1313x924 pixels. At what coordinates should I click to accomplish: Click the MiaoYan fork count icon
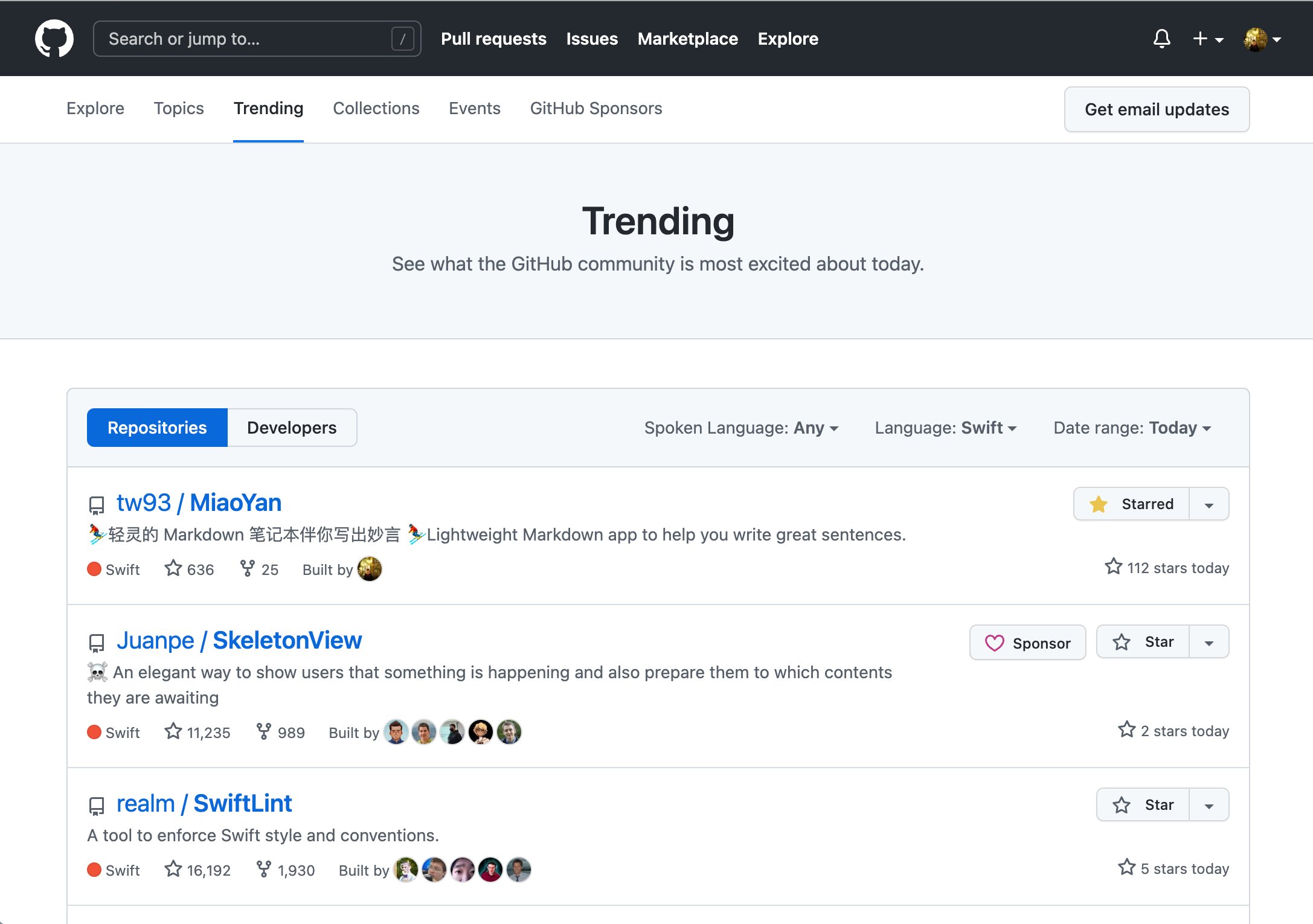tap(247, 568)
